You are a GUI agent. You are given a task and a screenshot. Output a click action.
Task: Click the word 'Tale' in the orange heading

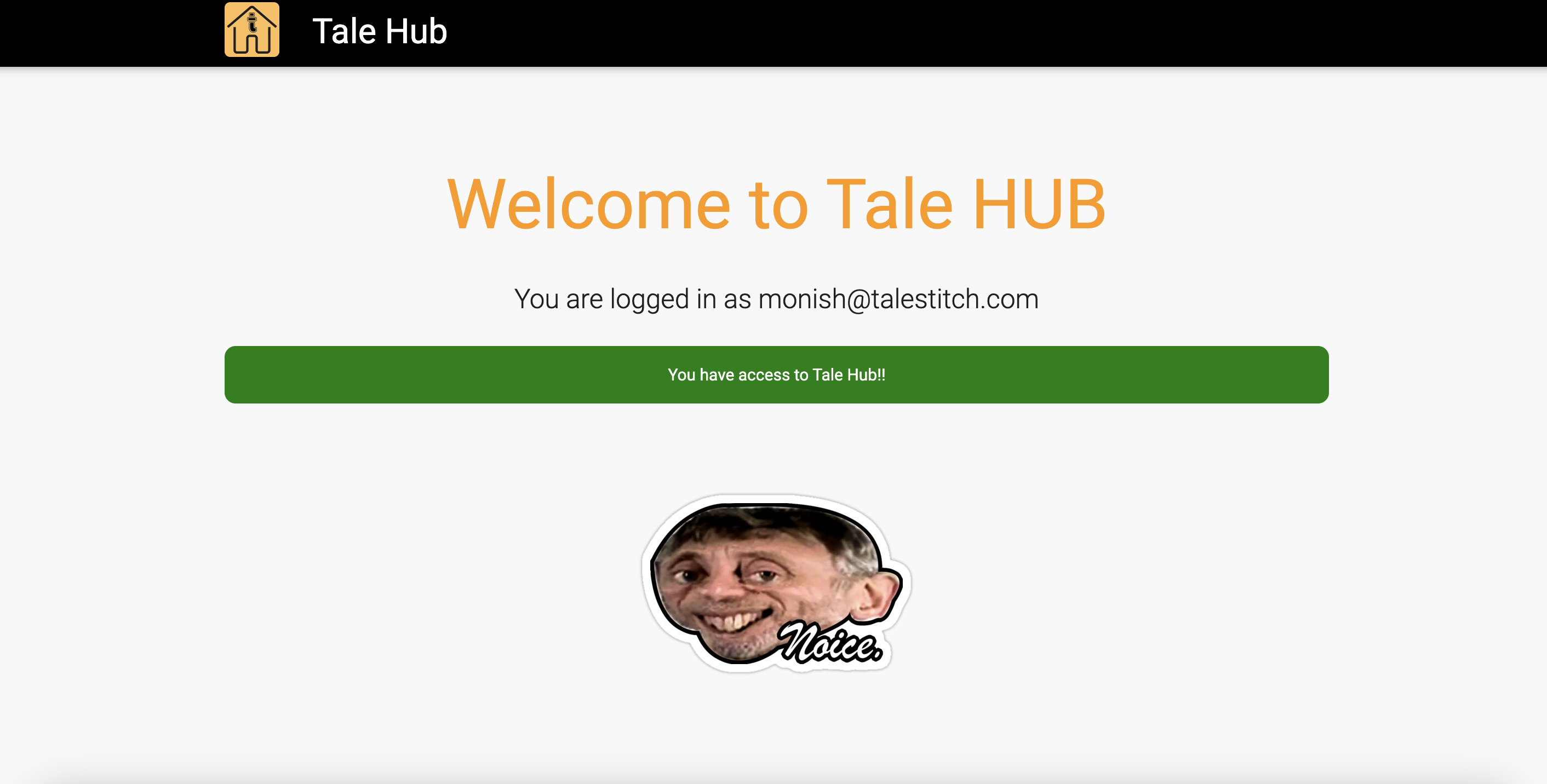click(x=890, y=204)
